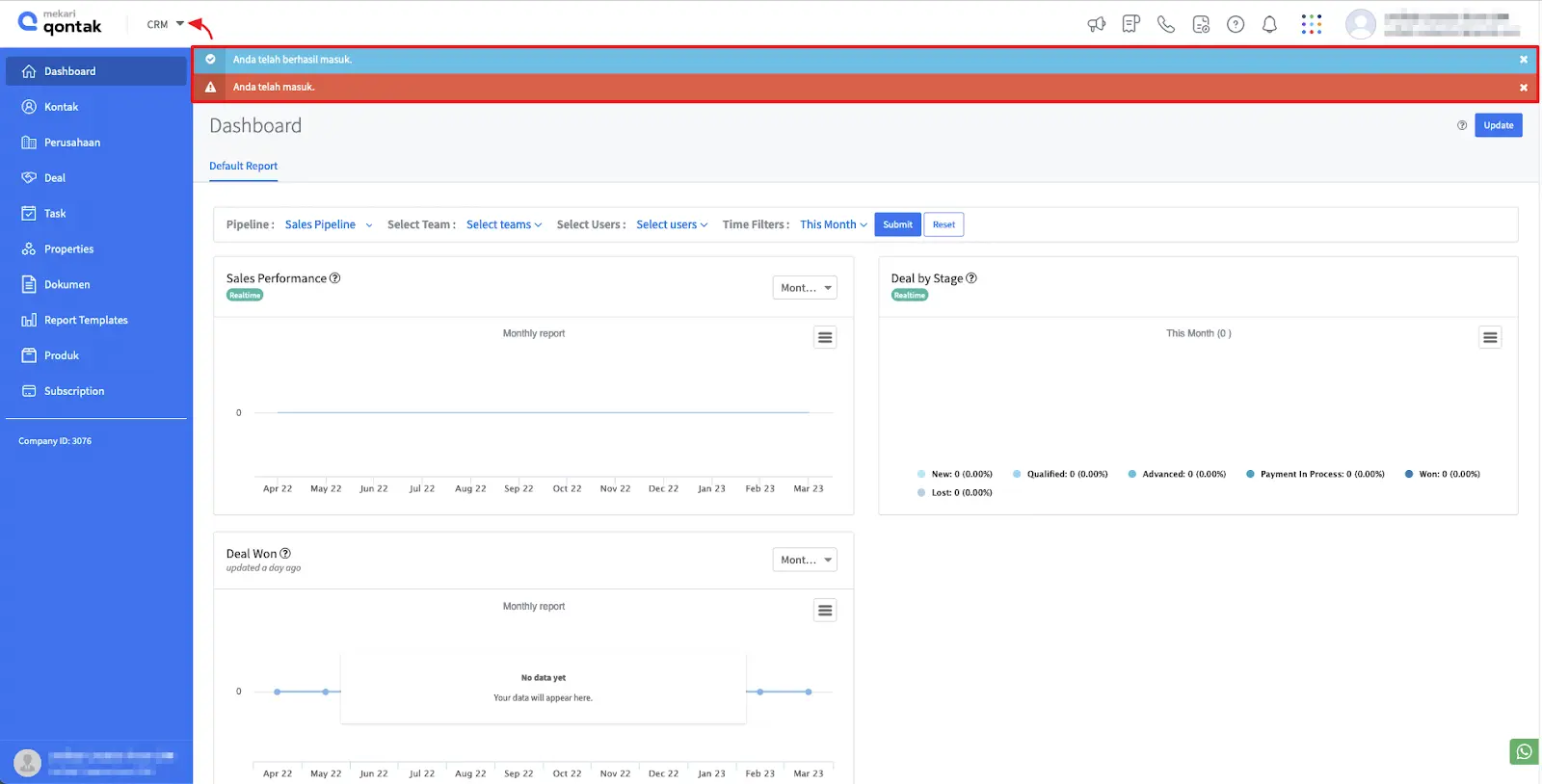Open WhatsApp chat floating button
The image size is (1542, 784).
(1524, 751)
